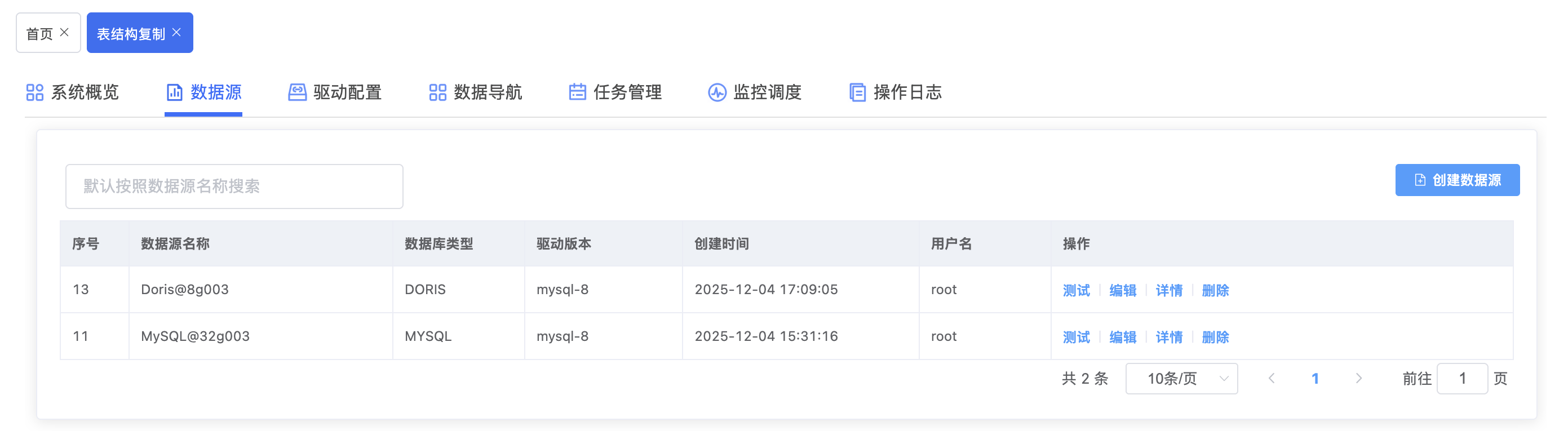Image resolution: width=1568 pixels, height=444 pixels.
Task: Go to the next page arrow
Action: click(x=1358, y=378)
